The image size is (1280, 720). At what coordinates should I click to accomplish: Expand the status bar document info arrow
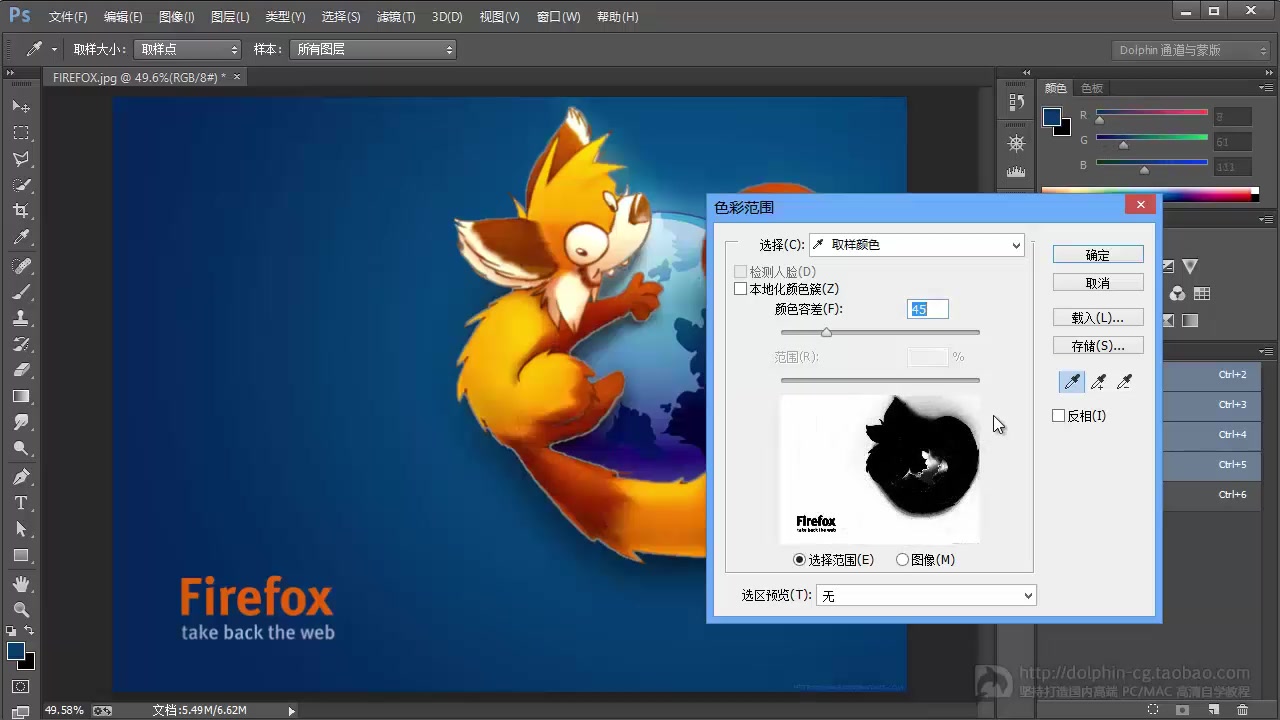pos(291,711)
